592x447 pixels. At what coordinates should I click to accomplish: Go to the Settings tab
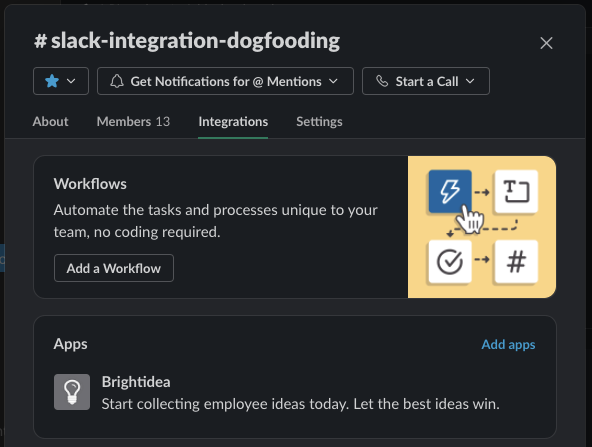(x=319, y=122)
